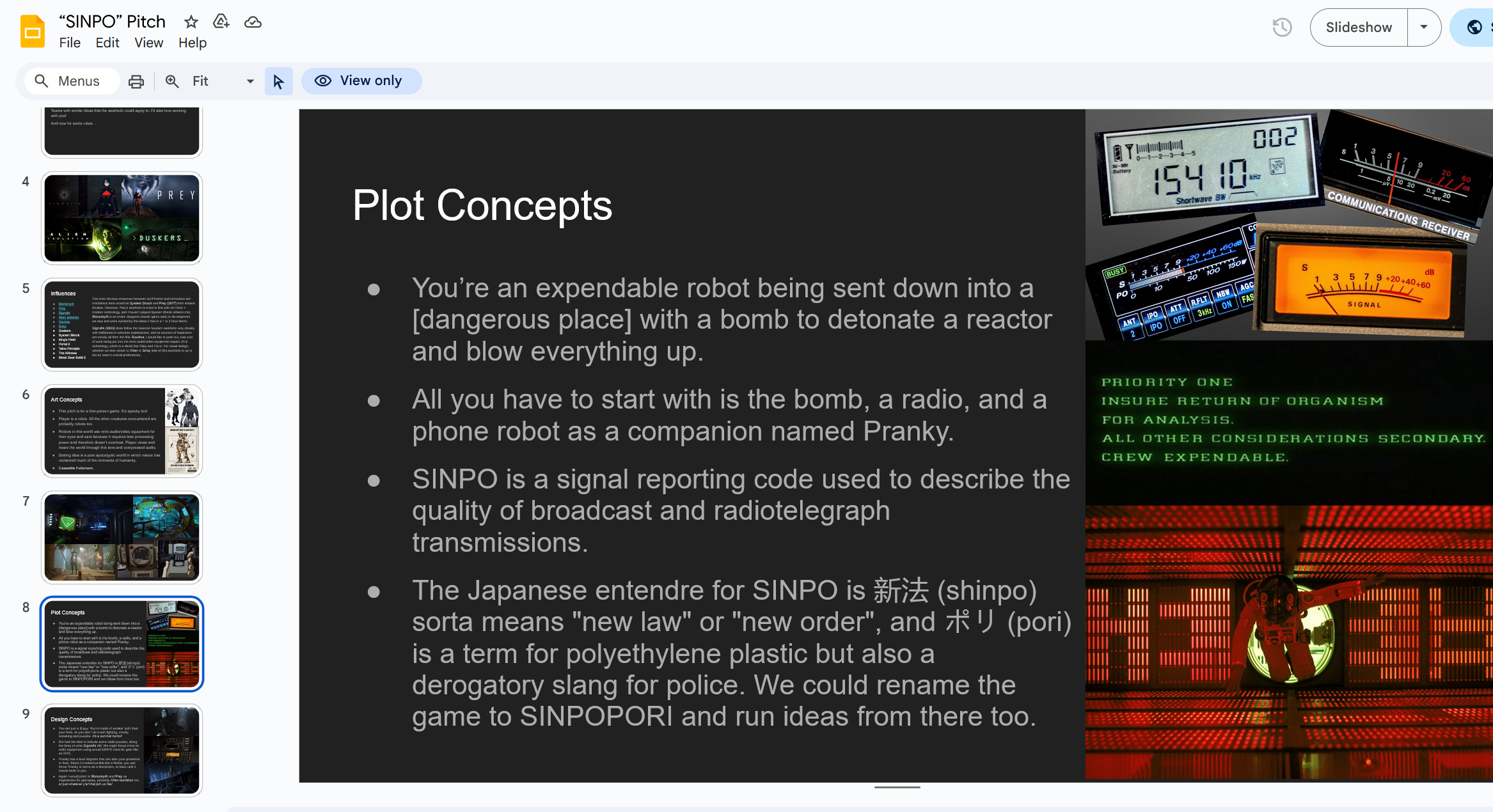This screenshot has height=812, width=1493.
Task: Expand the Slideshow options arrow
Action: click(x=1424, y=27)
